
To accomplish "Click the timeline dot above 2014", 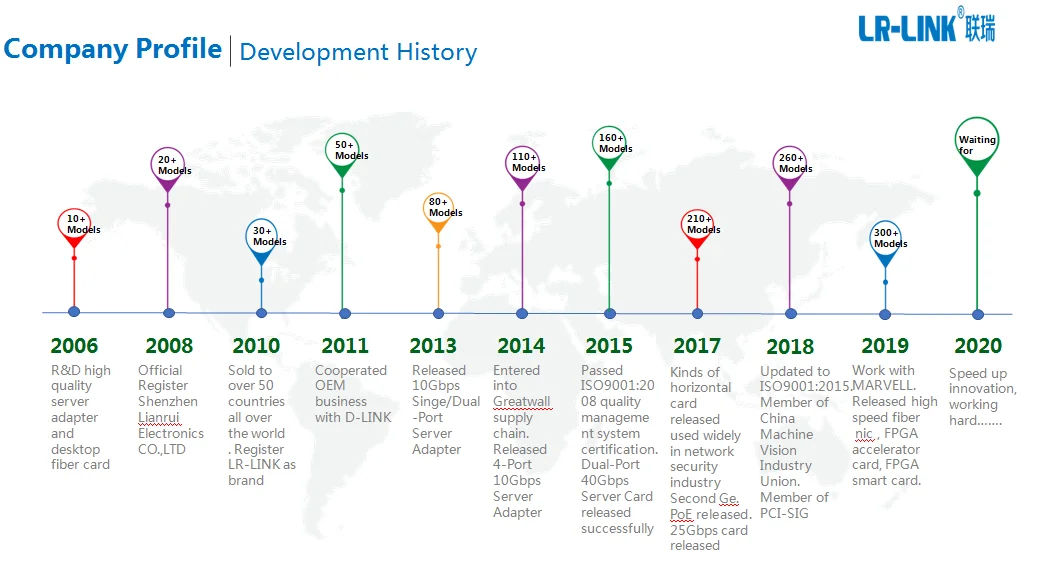I will pos(522,313).
